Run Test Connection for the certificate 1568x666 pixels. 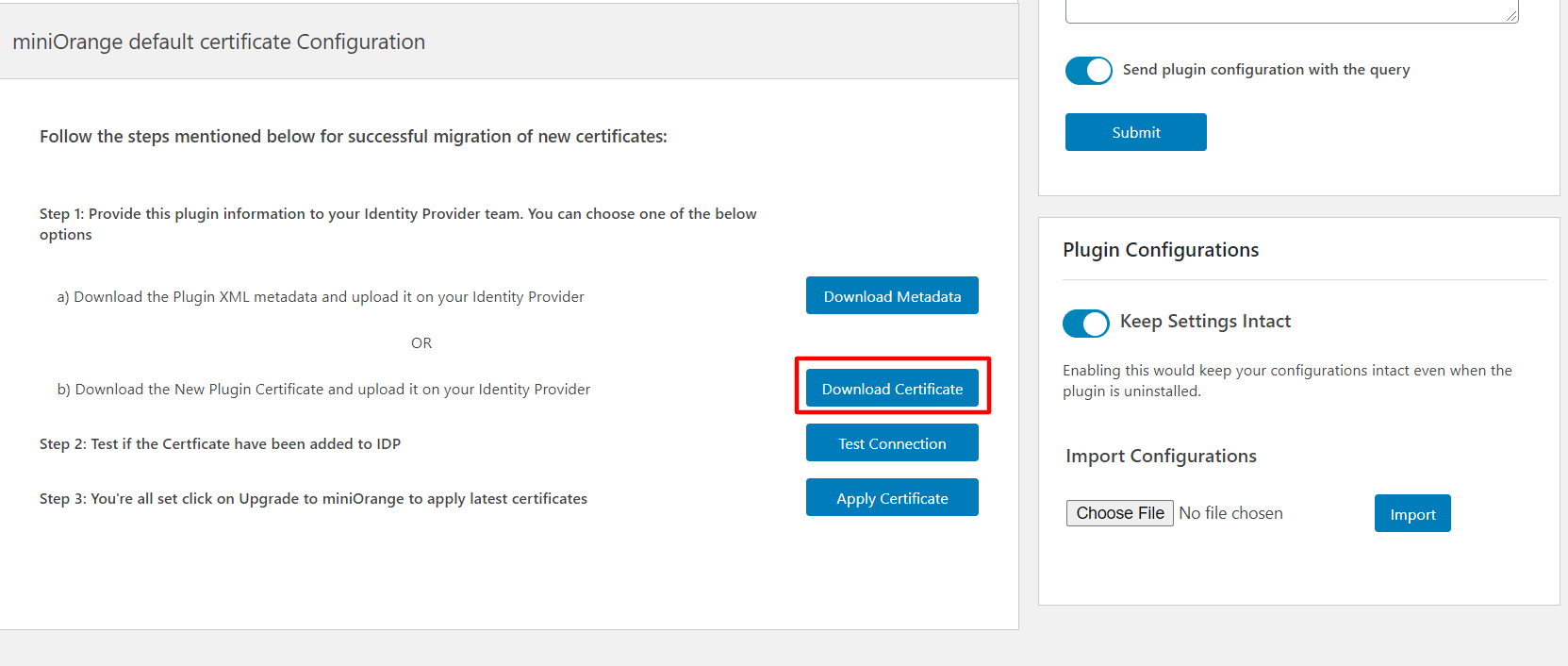pyautogui.click(x=892, y=443)
